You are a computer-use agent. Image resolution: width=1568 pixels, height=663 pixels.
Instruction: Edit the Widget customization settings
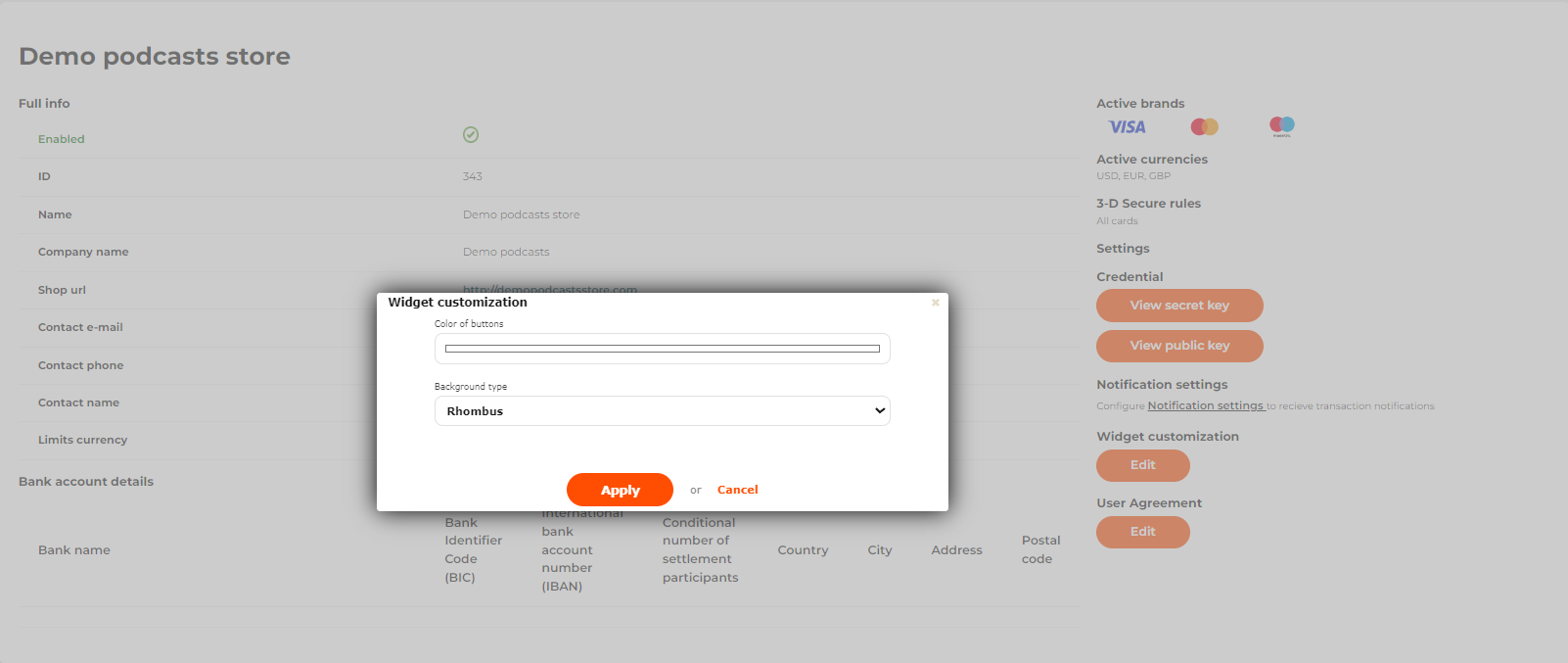click(1143, 465)
